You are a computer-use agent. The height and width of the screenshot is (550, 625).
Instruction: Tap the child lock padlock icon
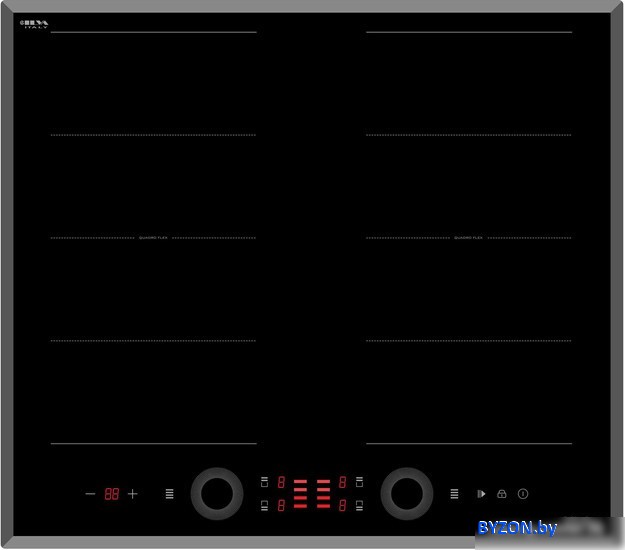click(502, 494)
